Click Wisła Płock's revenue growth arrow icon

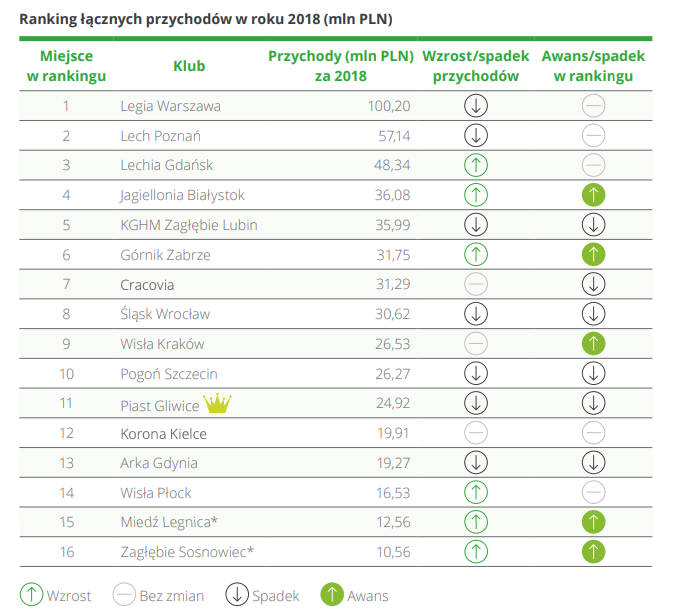(476, 492)
